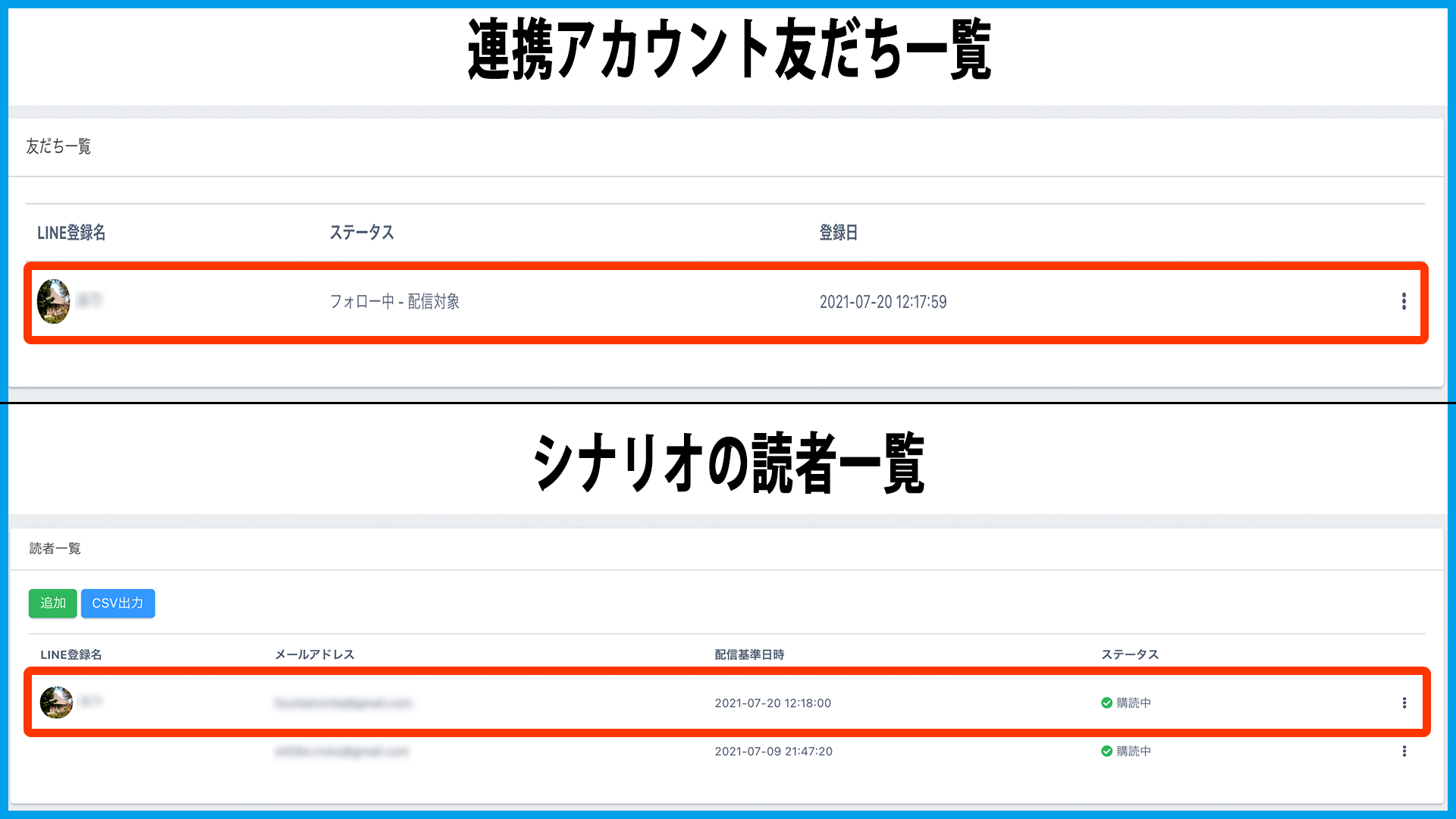The height and width of the screenshot is (819, 1456).
Task: Click the CSV出力 export button
Action: click(118, 603)
